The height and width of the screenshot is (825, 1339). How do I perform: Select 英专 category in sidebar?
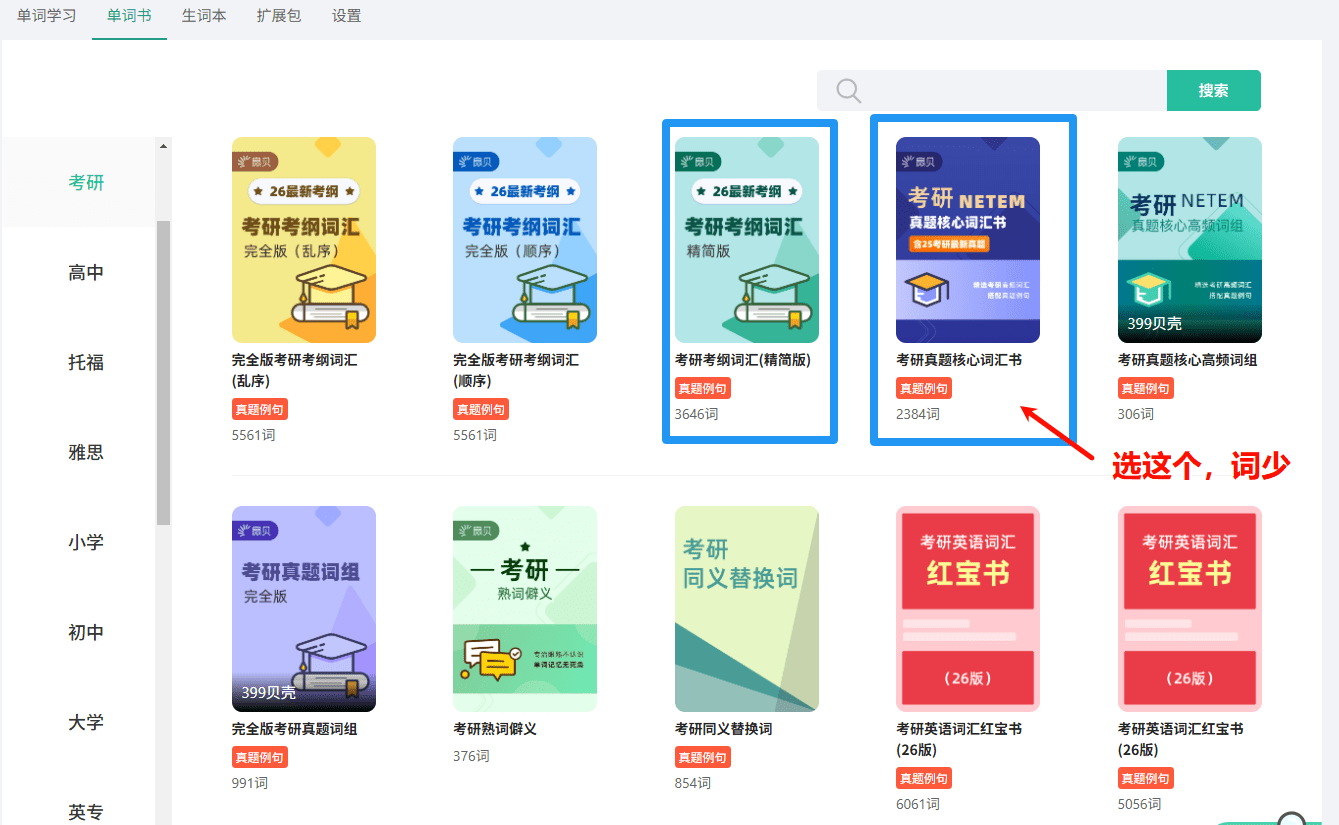[x=86, y=812]
